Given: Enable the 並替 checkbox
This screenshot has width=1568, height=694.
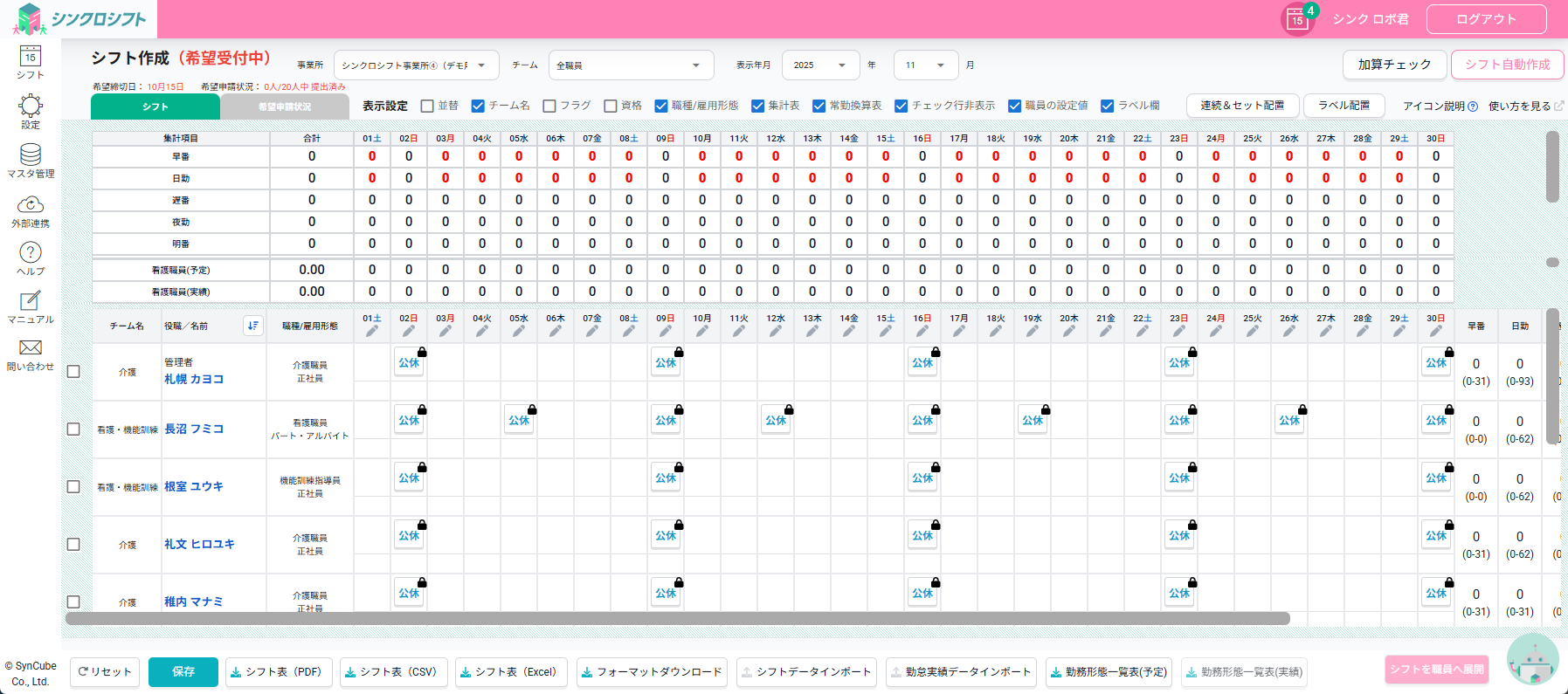Looking at the screenshot, I should (427, 106).
